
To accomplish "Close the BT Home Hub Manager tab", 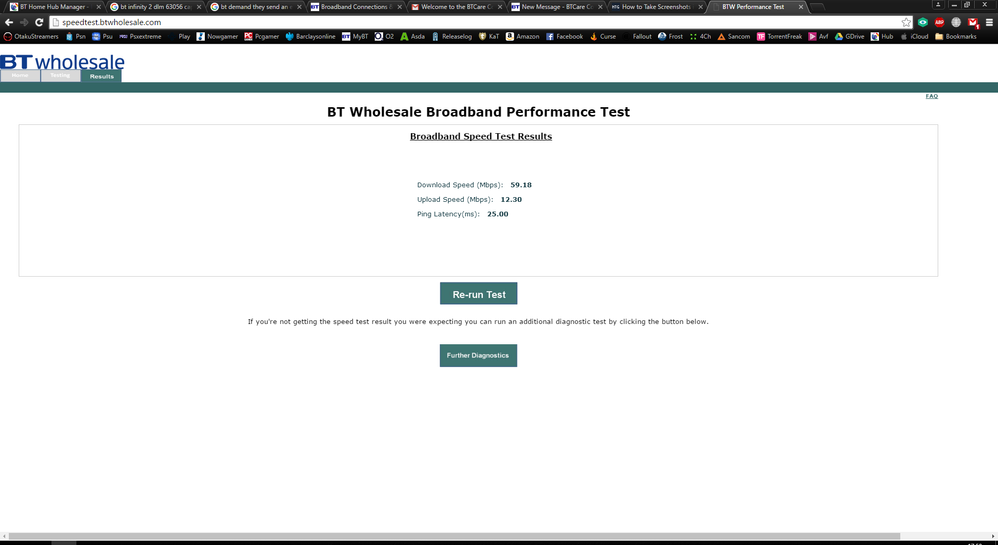I will (99, 7).
